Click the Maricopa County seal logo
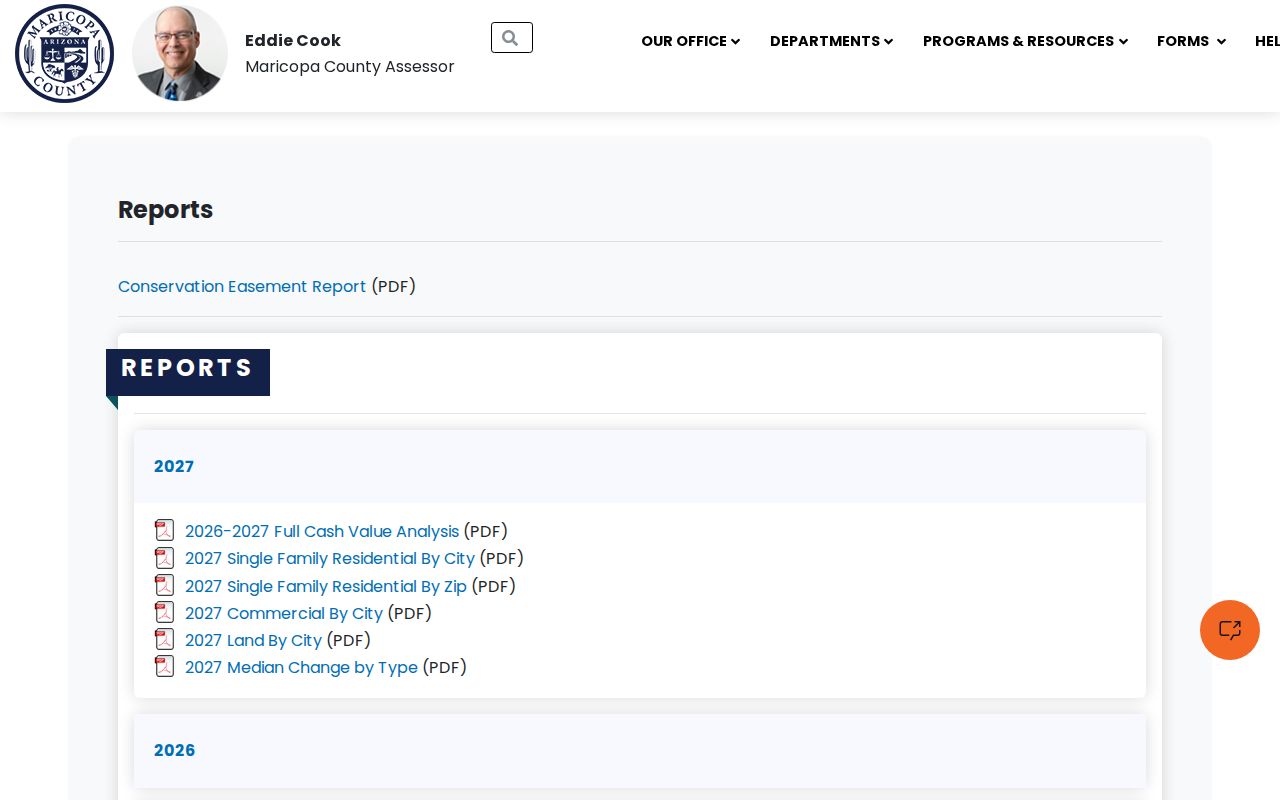Screen dimensions: 1280x800 point(65,53)
